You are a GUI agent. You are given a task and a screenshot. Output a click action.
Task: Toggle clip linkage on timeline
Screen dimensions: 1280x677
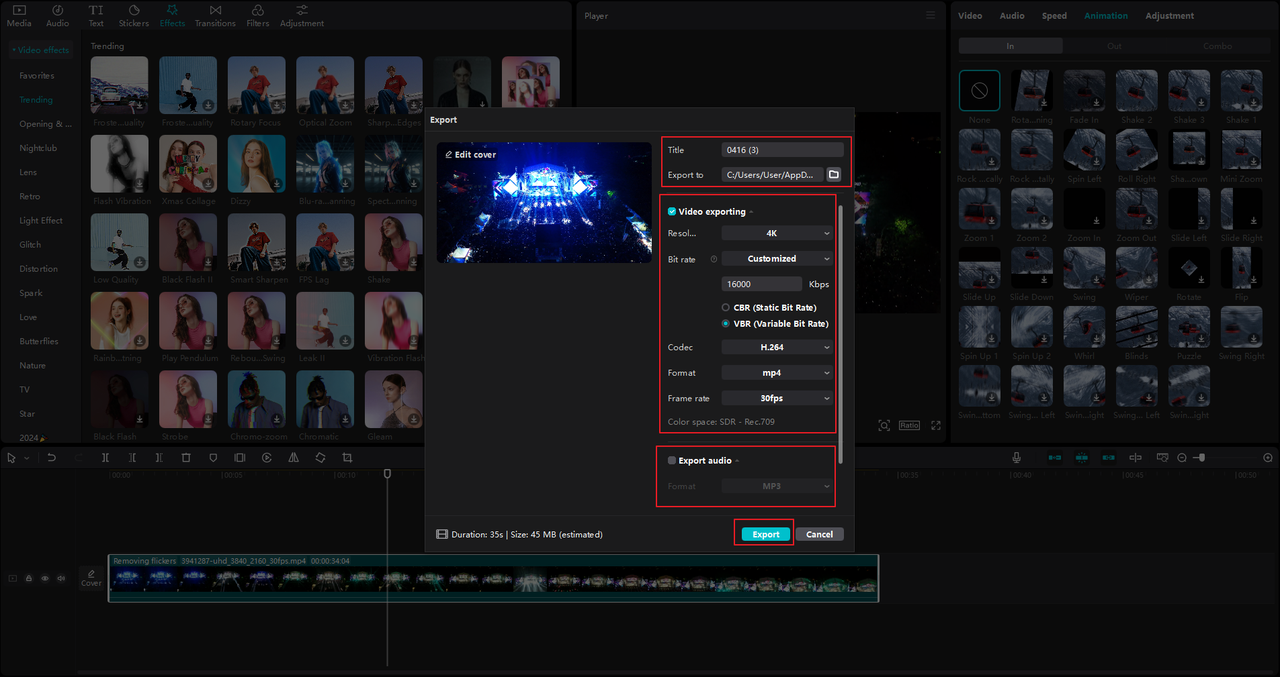1108,457
